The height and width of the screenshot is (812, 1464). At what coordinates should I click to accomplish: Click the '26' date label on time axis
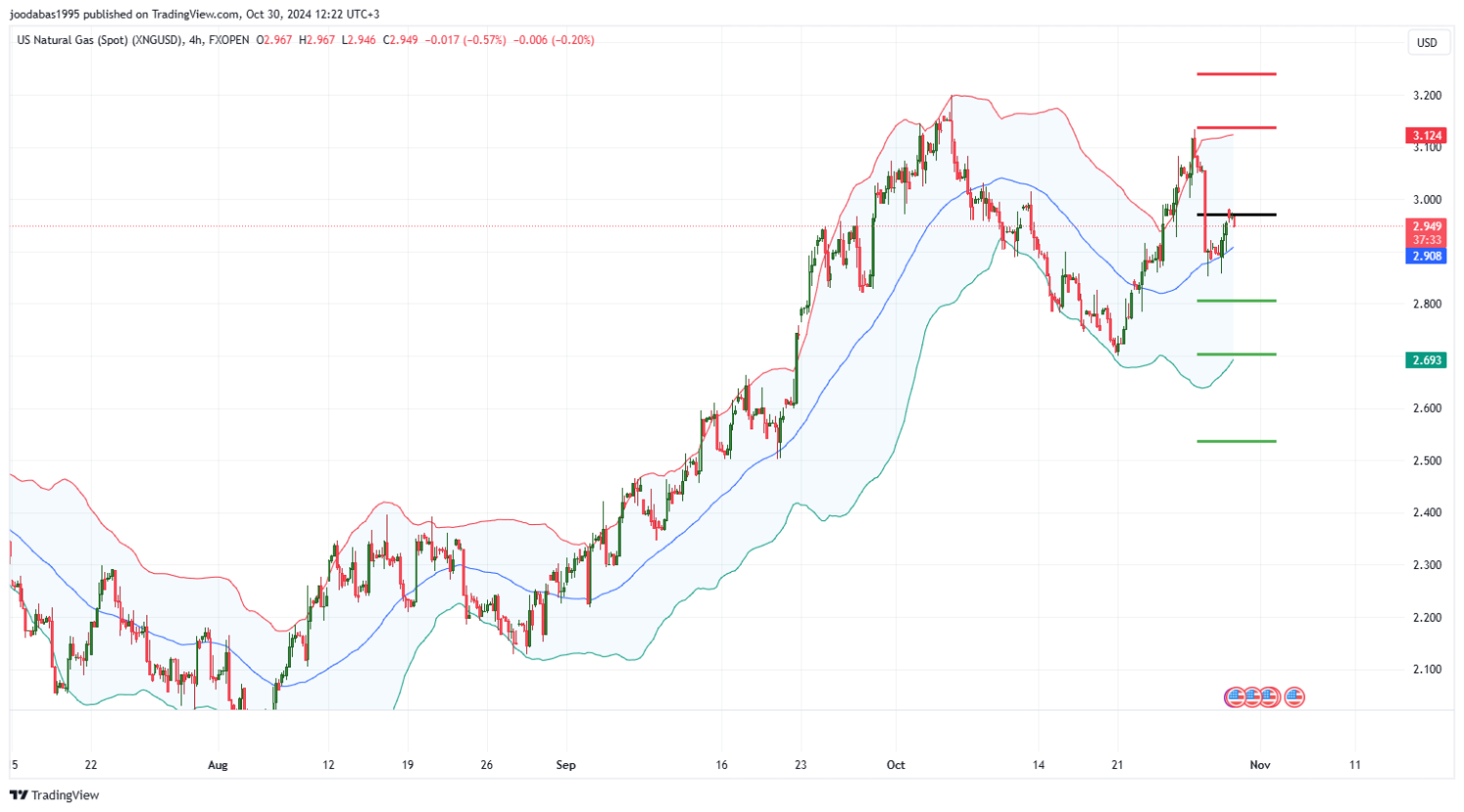coord(487,765)
